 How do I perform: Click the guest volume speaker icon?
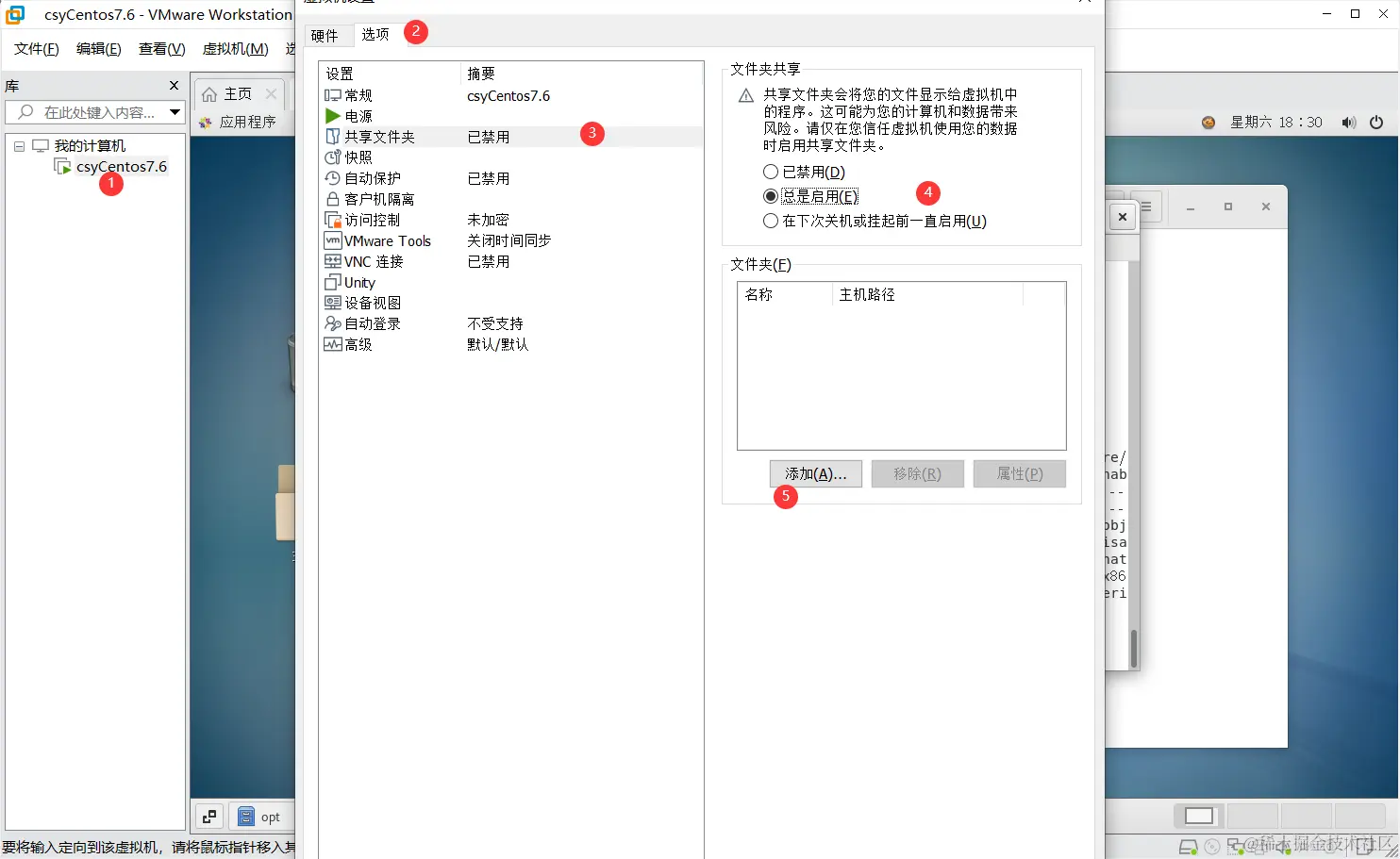(1349, 123)
